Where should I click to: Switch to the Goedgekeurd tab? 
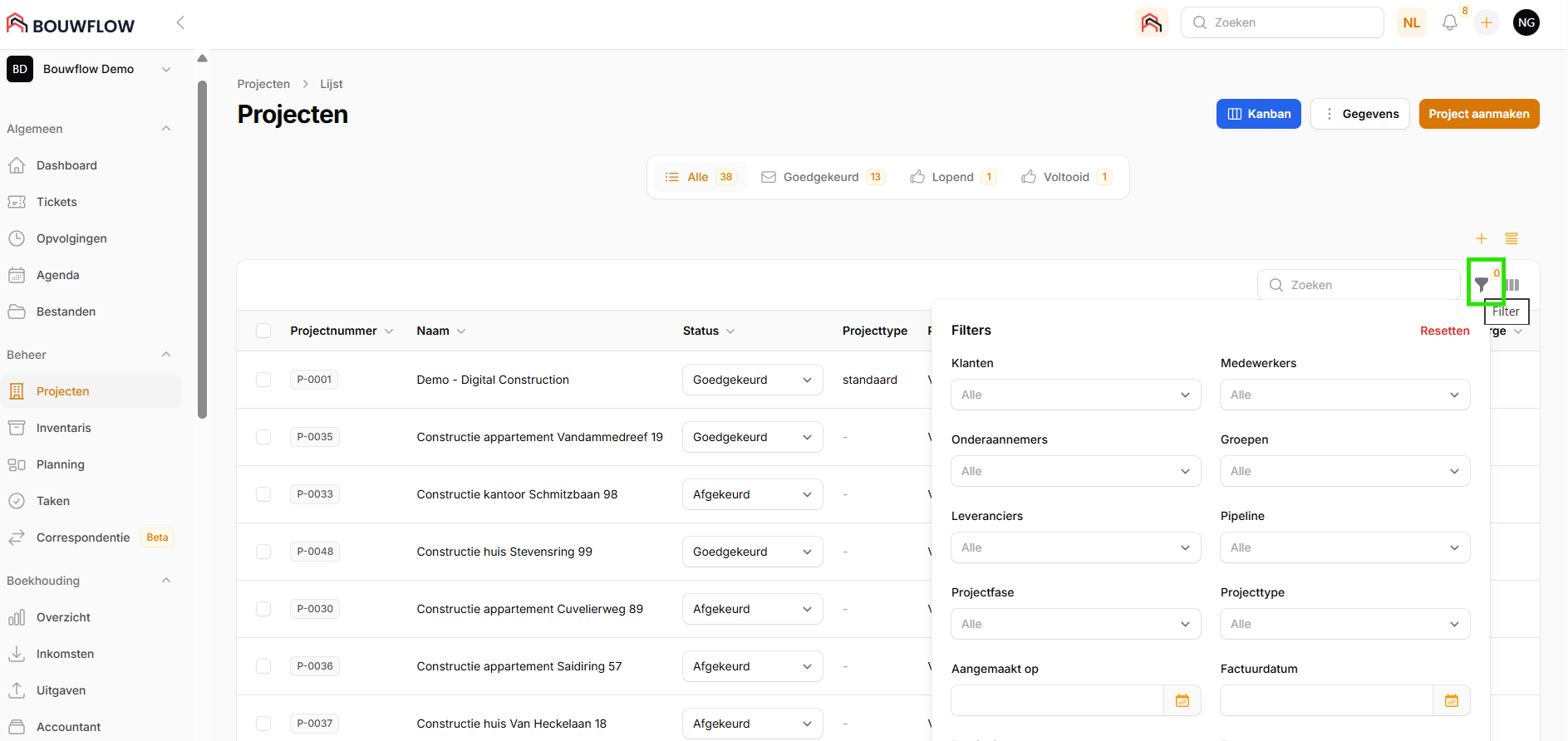[823, 177]
